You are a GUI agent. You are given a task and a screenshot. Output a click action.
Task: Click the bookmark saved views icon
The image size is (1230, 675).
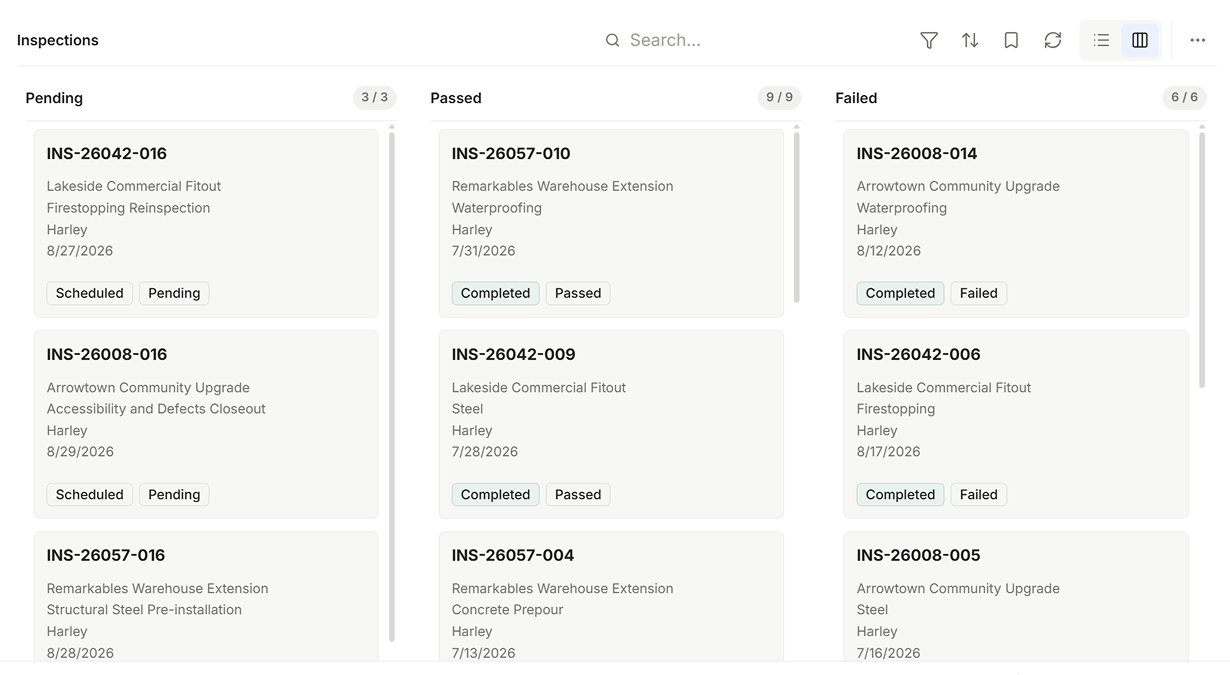tap(1011, 40)
